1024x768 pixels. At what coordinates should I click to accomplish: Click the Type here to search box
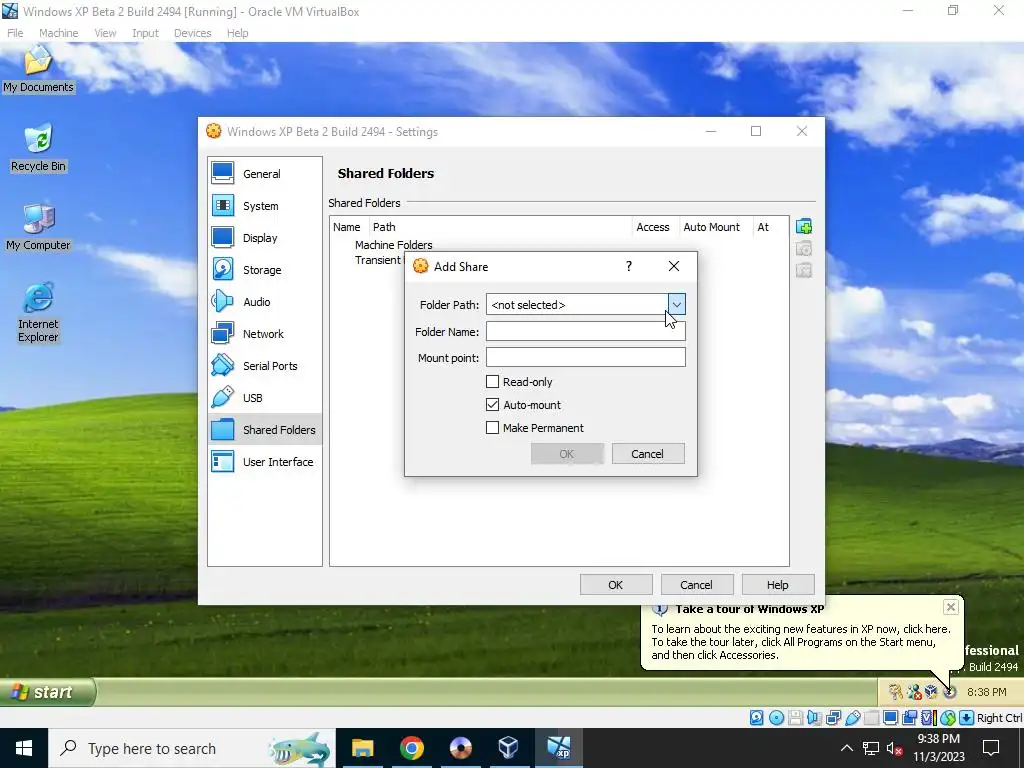(x=191, y=748)
